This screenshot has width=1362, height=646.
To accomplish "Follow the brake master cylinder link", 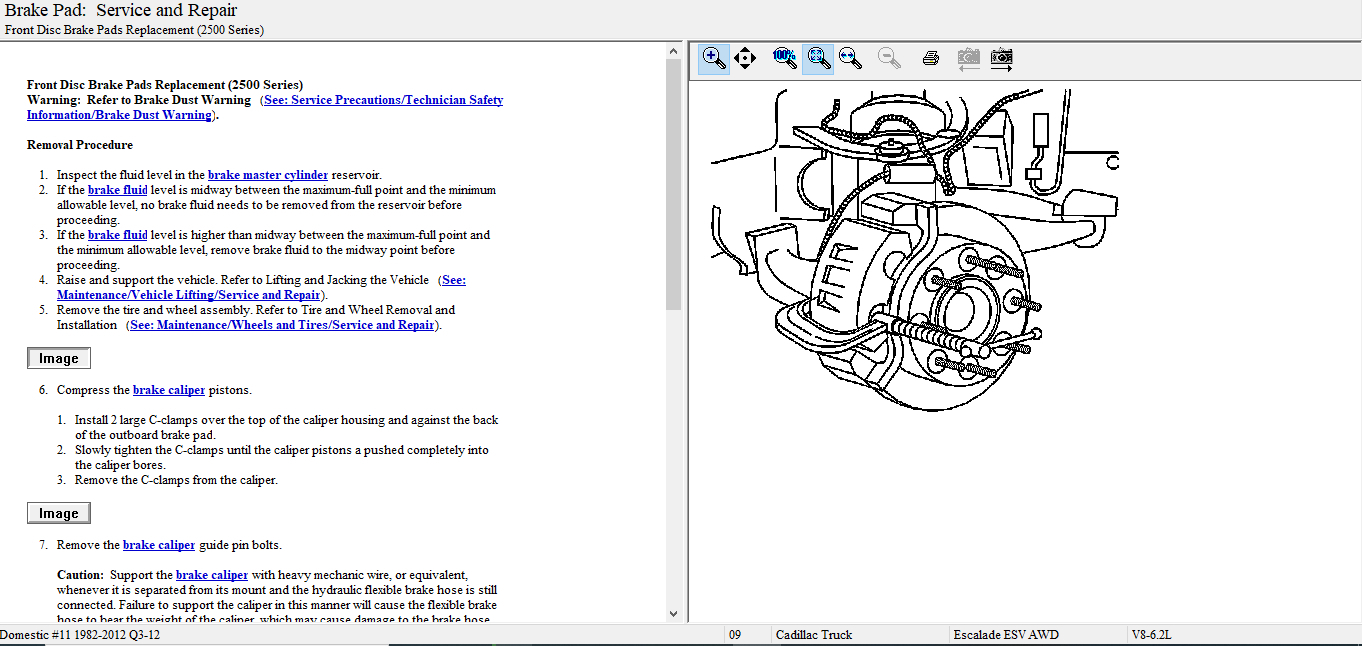I will [267, 175].
